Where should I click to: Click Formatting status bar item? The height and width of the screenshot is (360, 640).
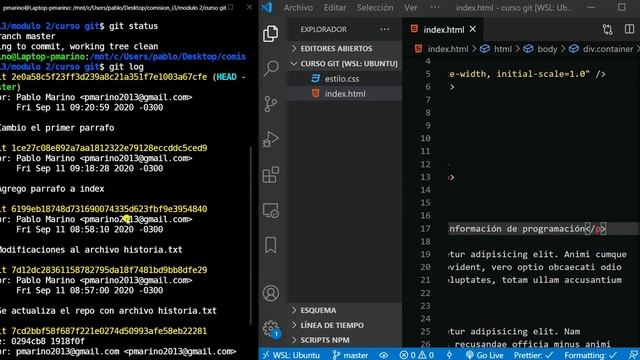[591, 355]
